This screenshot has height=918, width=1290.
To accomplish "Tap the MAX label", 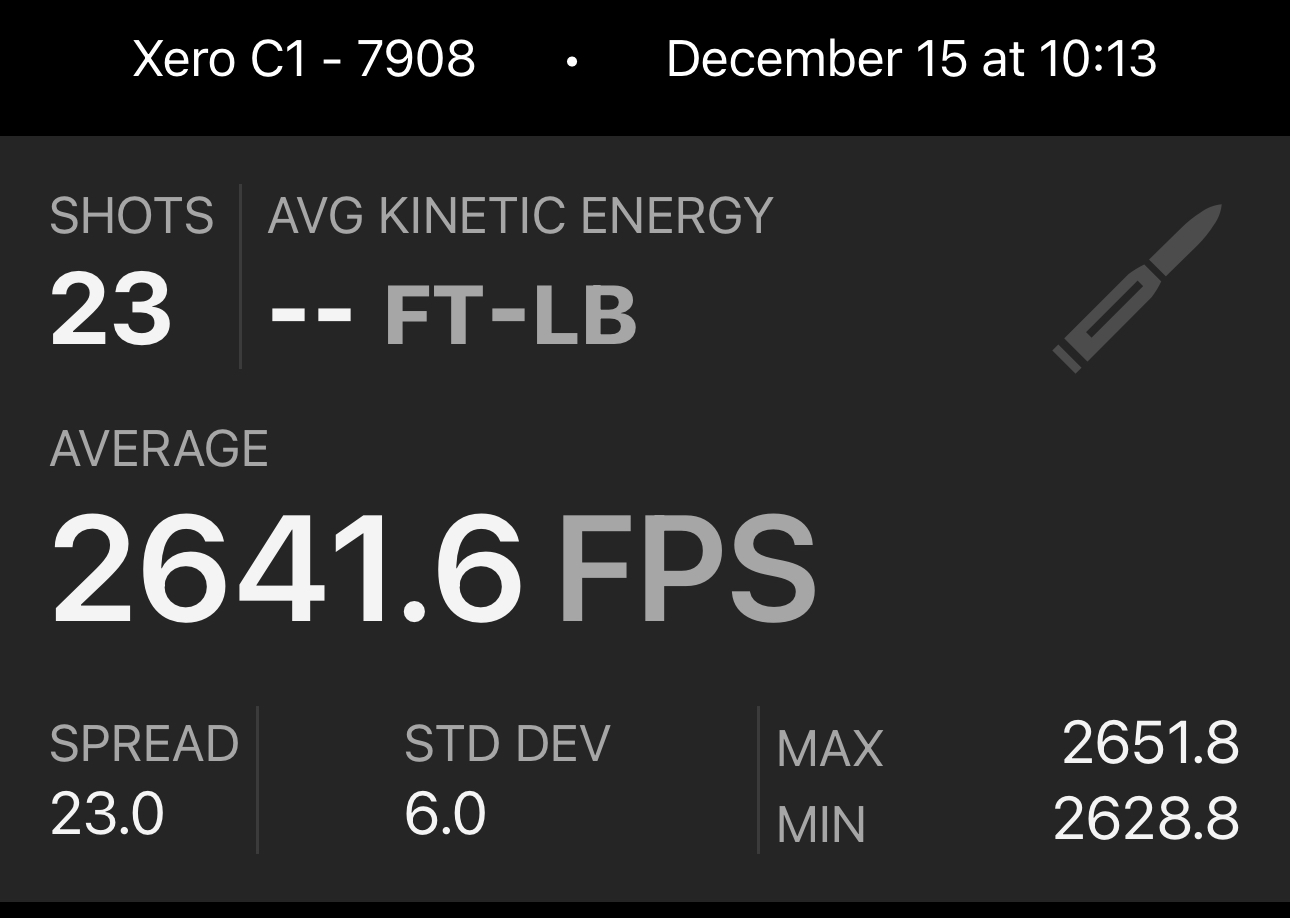I will (830, 748).
